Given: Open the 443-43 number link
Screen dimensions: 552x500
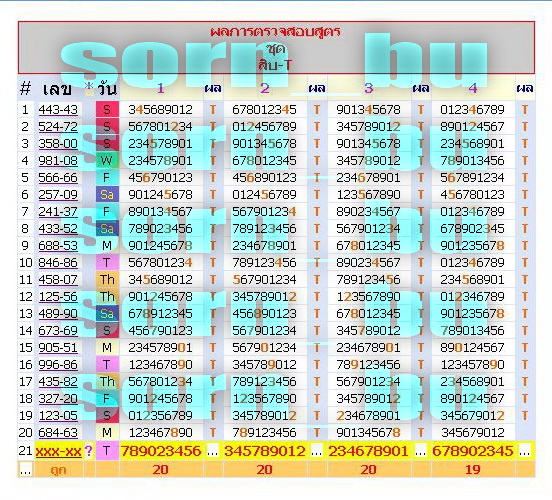Looking at the screenshot, I should (58, 110).
